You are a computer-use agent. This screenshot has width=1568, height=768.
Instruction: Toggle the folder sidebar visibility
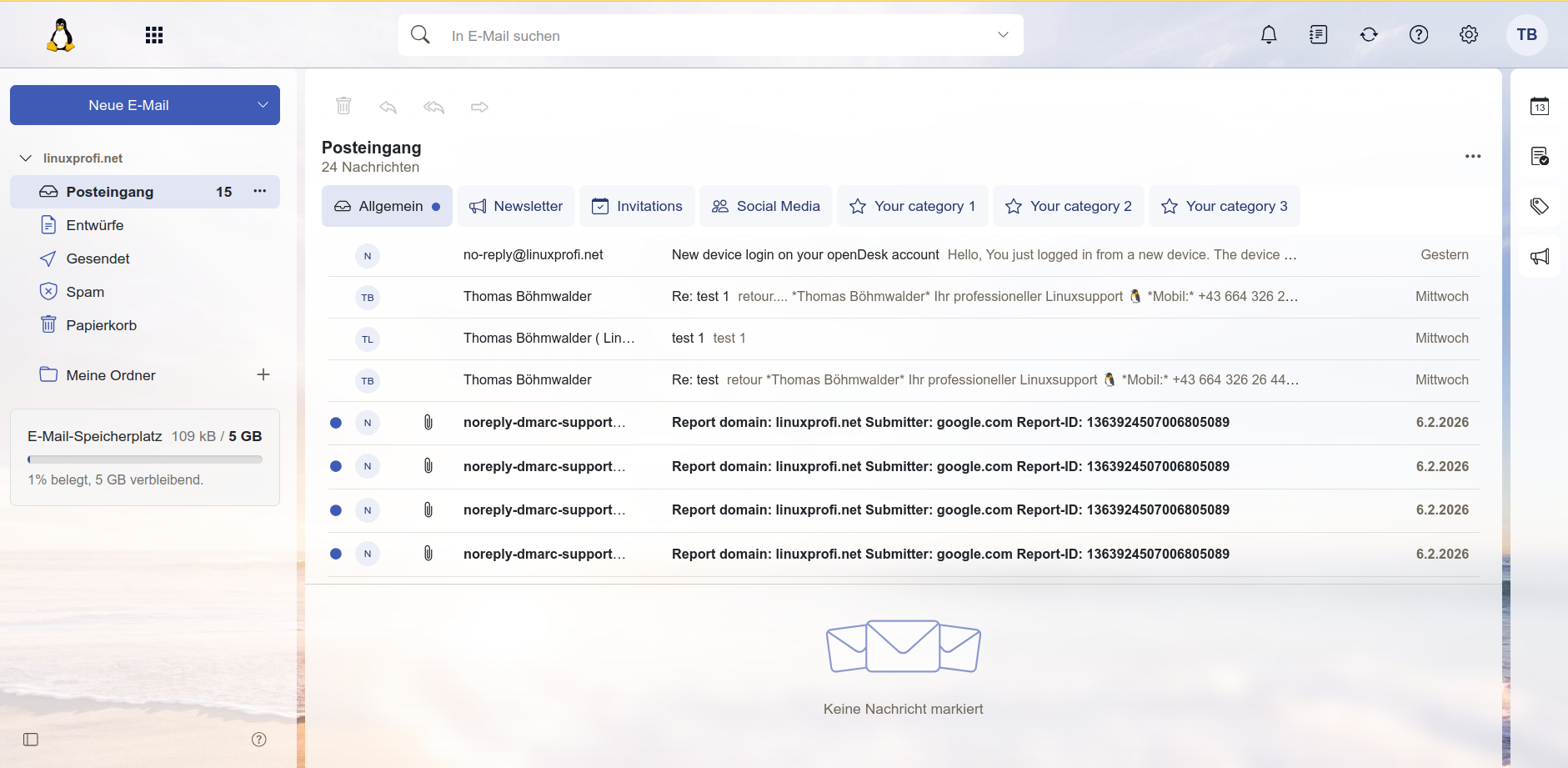click(x=31, y=740)
